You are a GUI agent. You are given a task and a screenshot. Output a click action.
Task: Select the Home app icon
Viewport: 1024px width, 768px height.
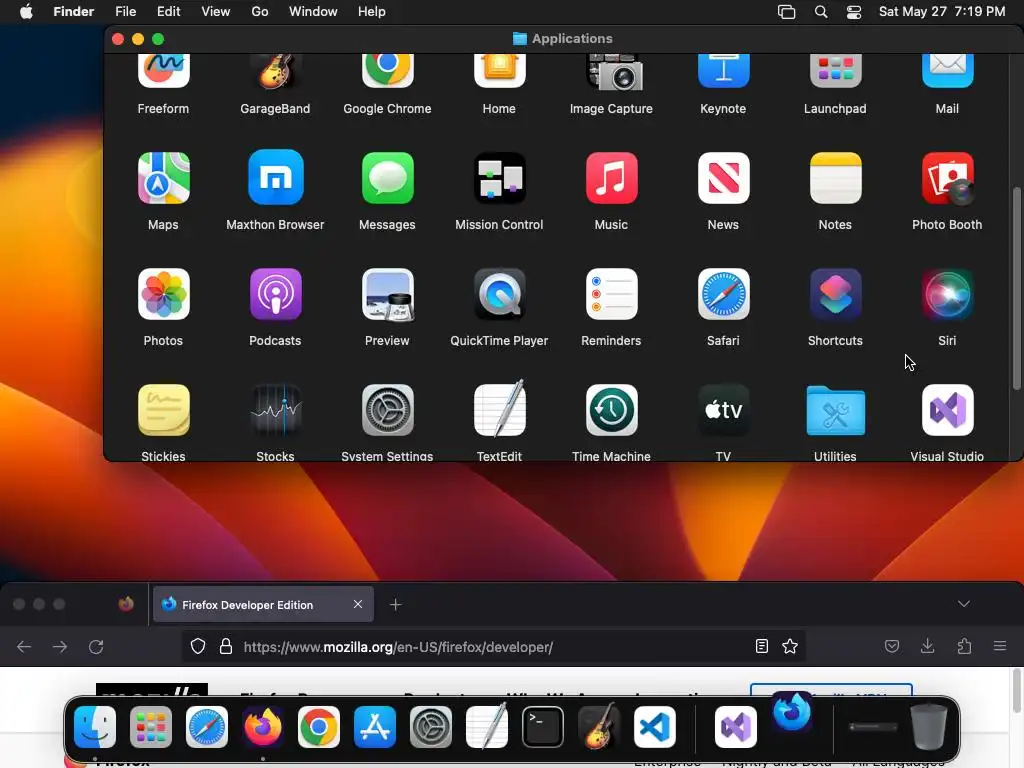[x=499, y=71]
